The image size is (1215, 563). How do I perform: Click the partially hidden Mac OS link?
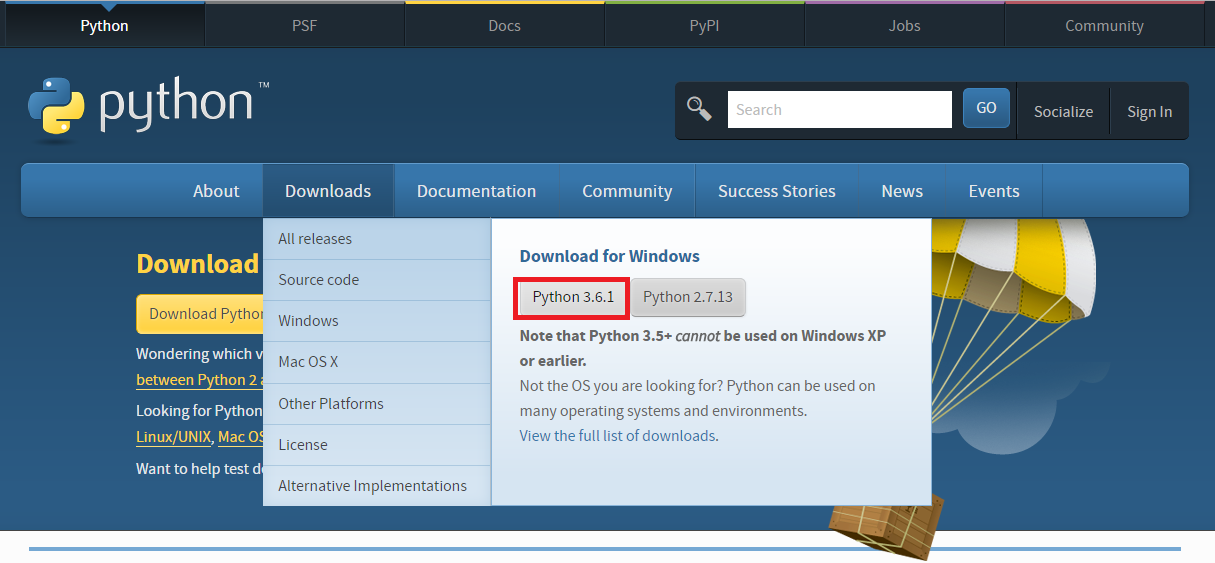coord(241,437)
